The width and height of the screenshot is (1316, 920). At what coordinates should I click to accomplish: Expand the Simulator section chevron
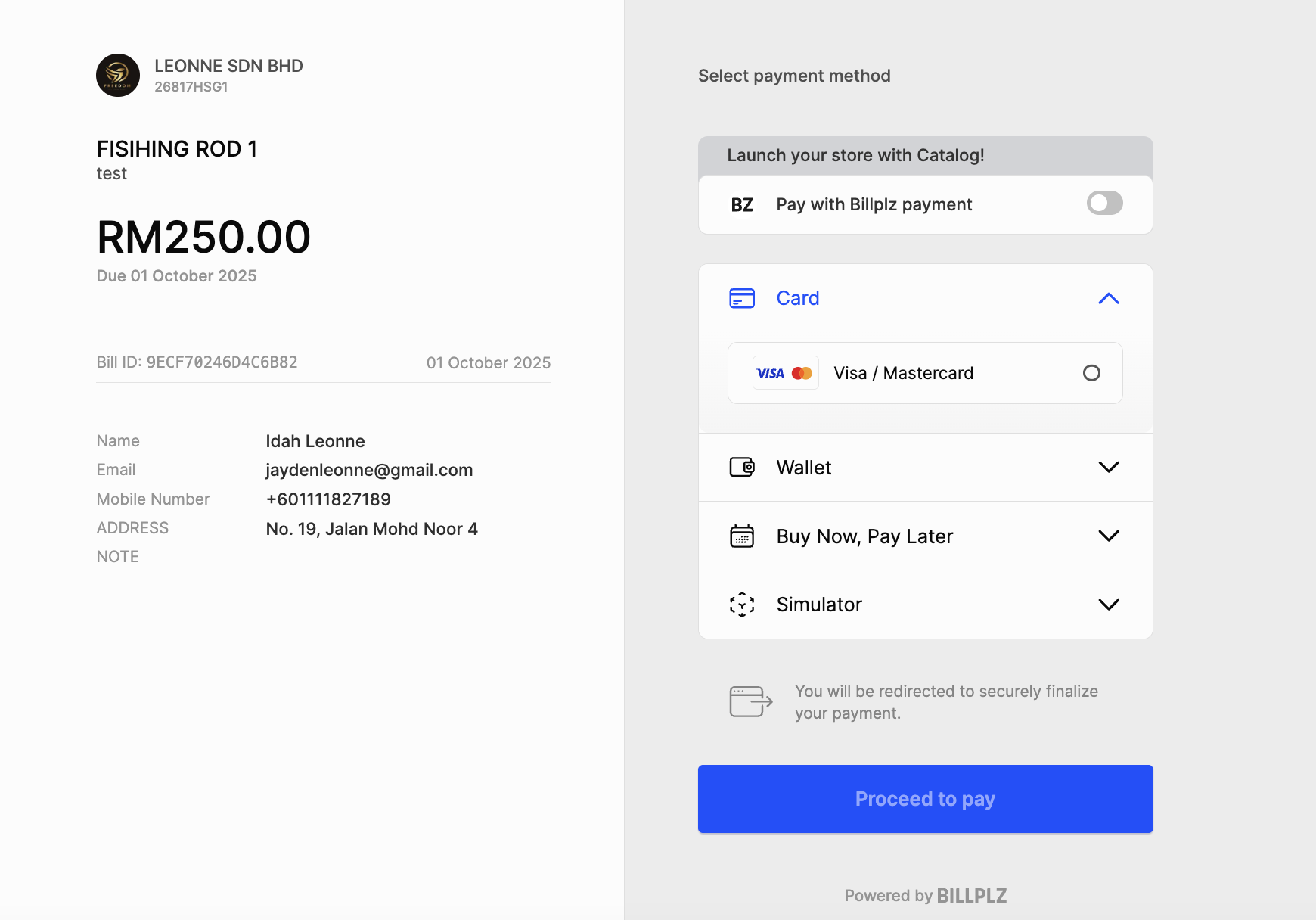point(1108,605)
